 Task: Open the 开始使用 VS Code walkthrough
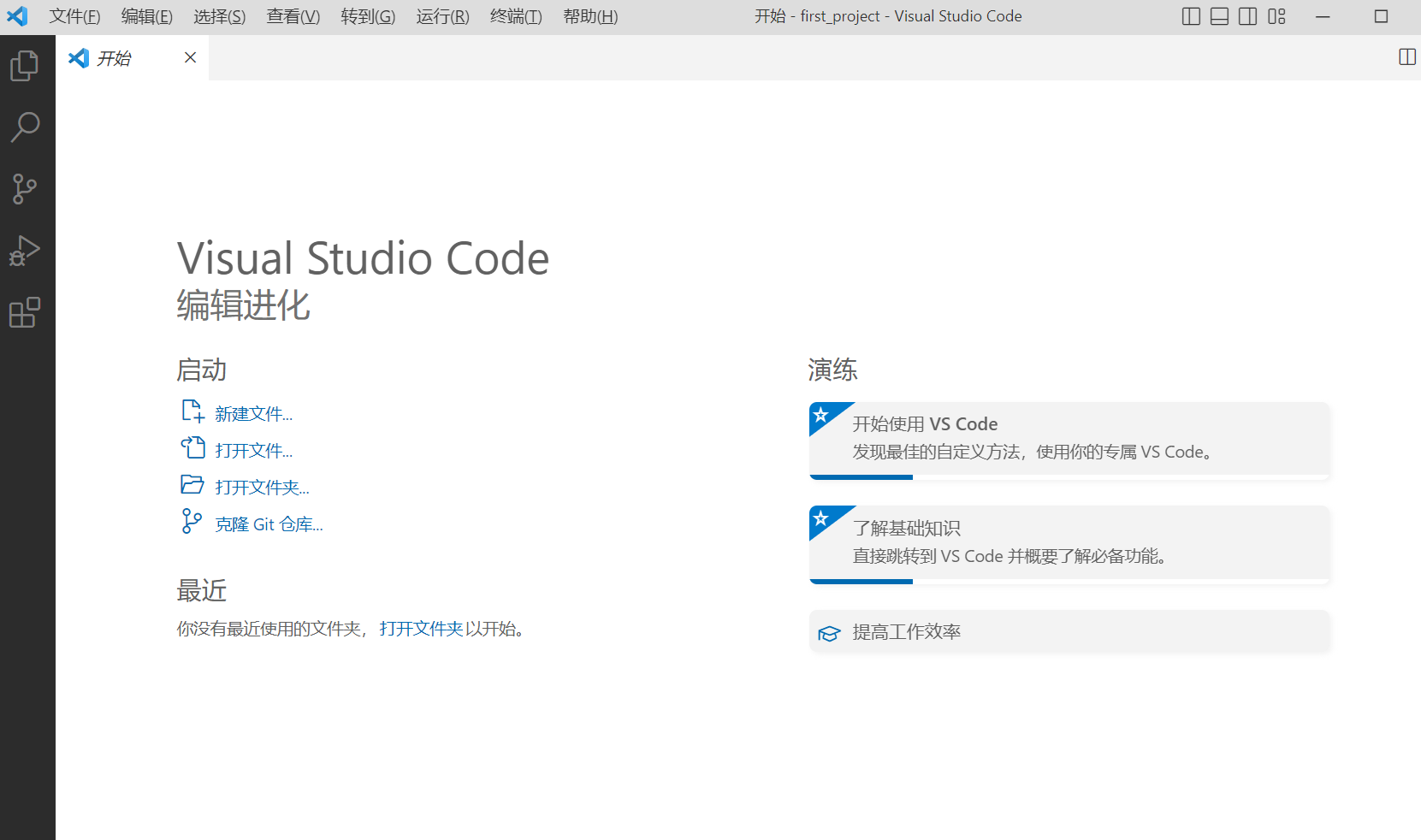(x=1069, y=441)
